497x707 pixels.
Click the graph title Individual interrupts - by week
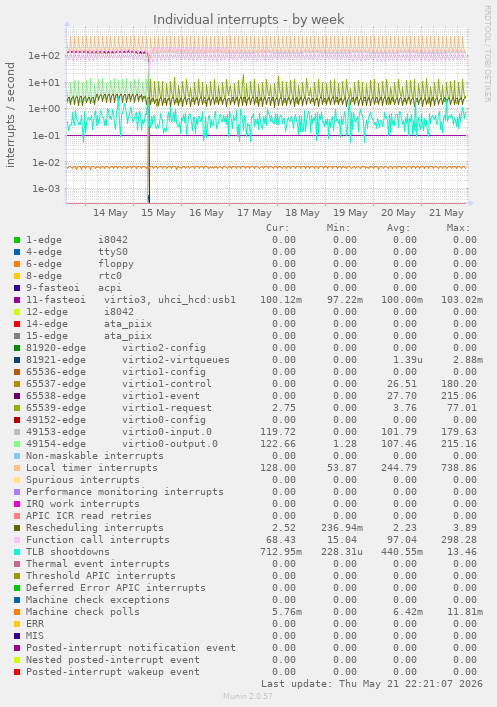(x=248, y=20)
